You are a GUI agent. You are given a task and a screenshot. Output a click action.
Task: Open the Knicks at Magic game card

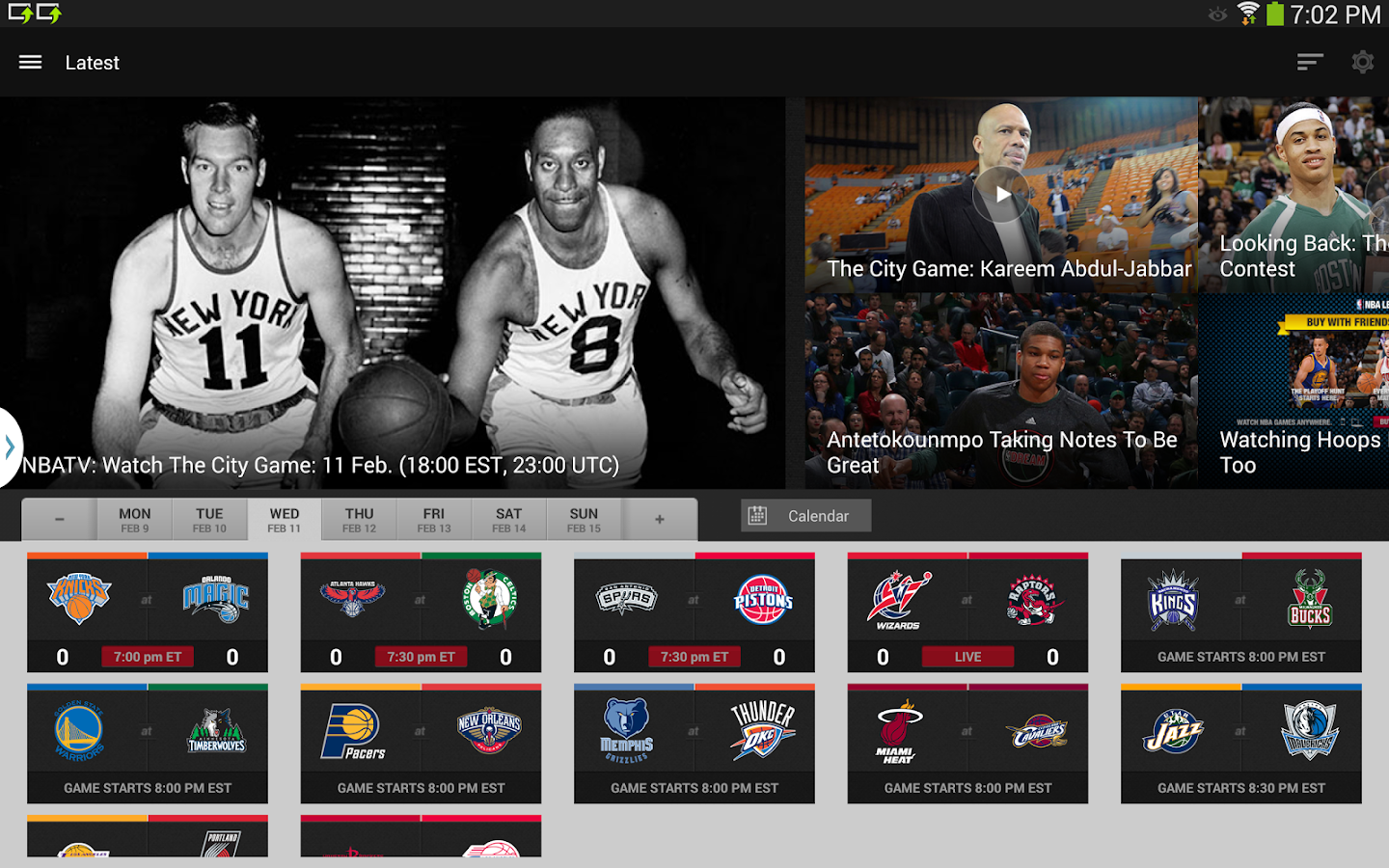tap(147, 612)
